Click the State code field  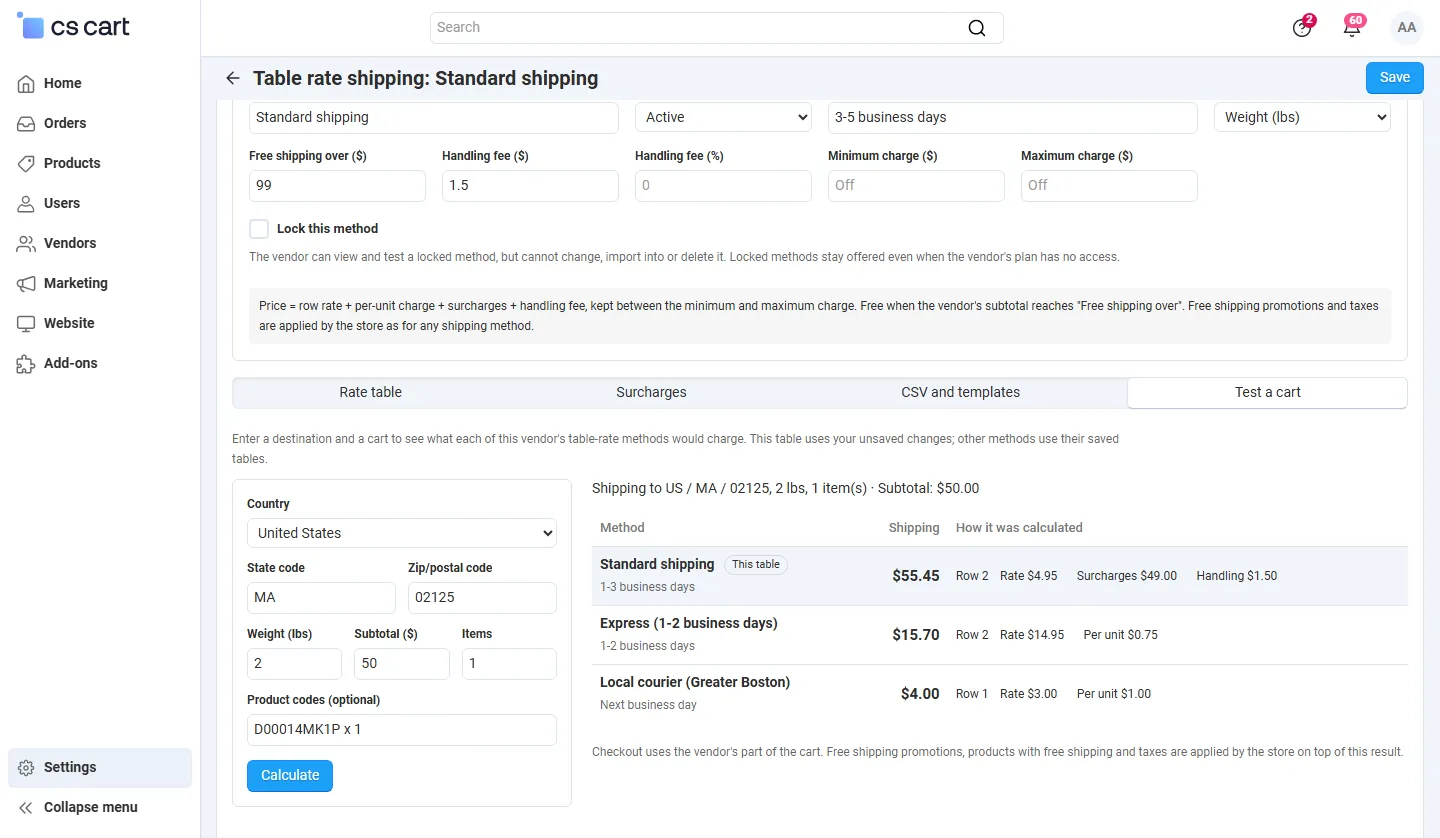[x=321, y=598]
